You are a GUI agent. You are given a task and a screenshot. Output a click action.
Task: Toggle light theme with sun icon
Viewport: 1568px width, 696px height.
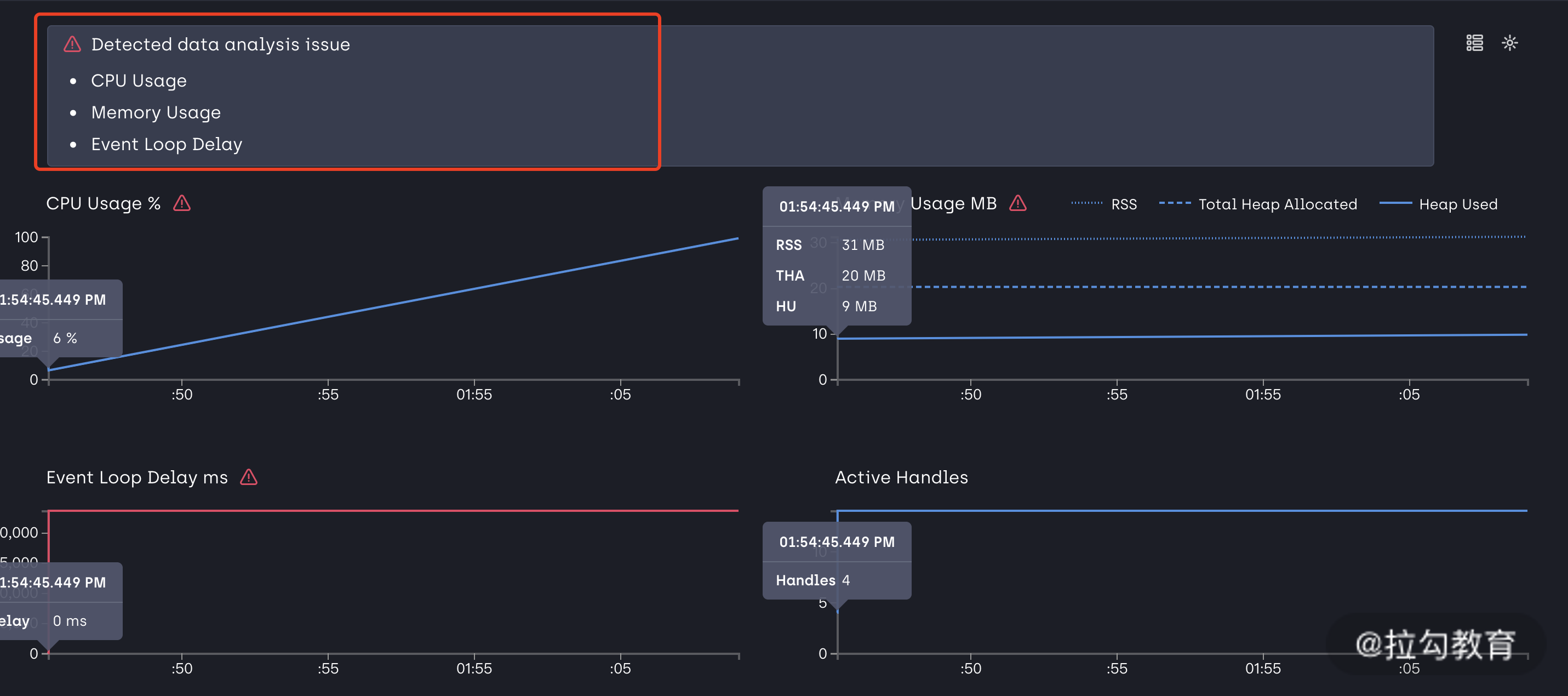[x=1509, y=43]
